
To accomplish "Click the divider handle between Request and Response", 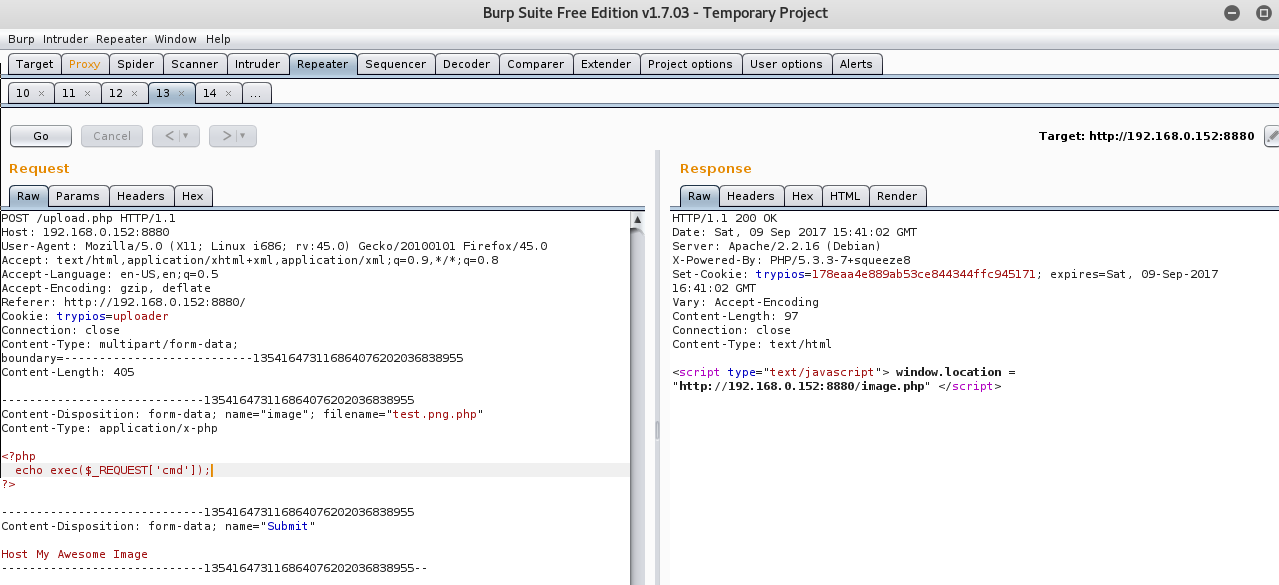I will click(x=657, y=429).
